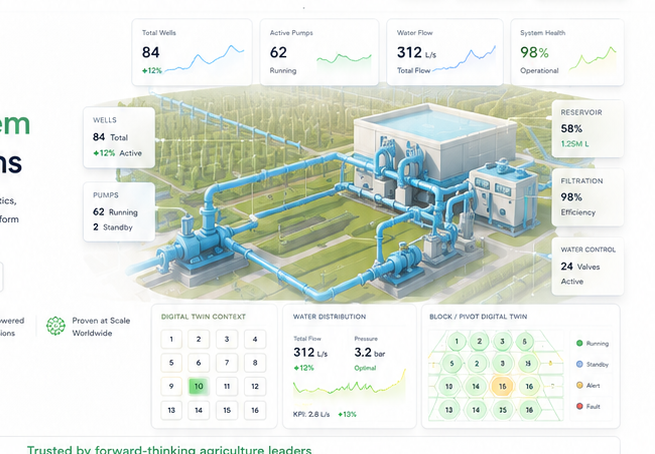Click the green Running legend dot
The width and height of the screenshot is (655, 454).
[579, 343]
